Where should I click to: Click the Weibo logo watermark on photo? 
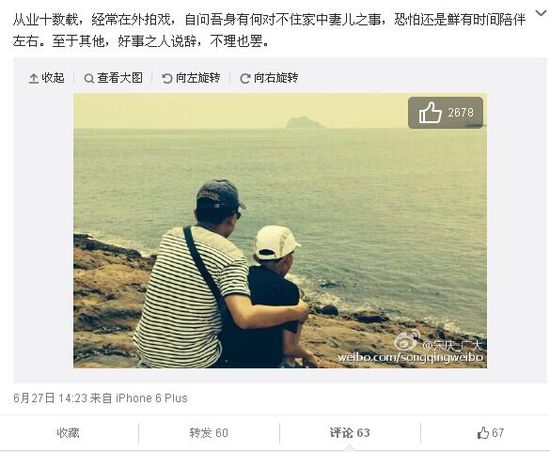tap(407, 339)
